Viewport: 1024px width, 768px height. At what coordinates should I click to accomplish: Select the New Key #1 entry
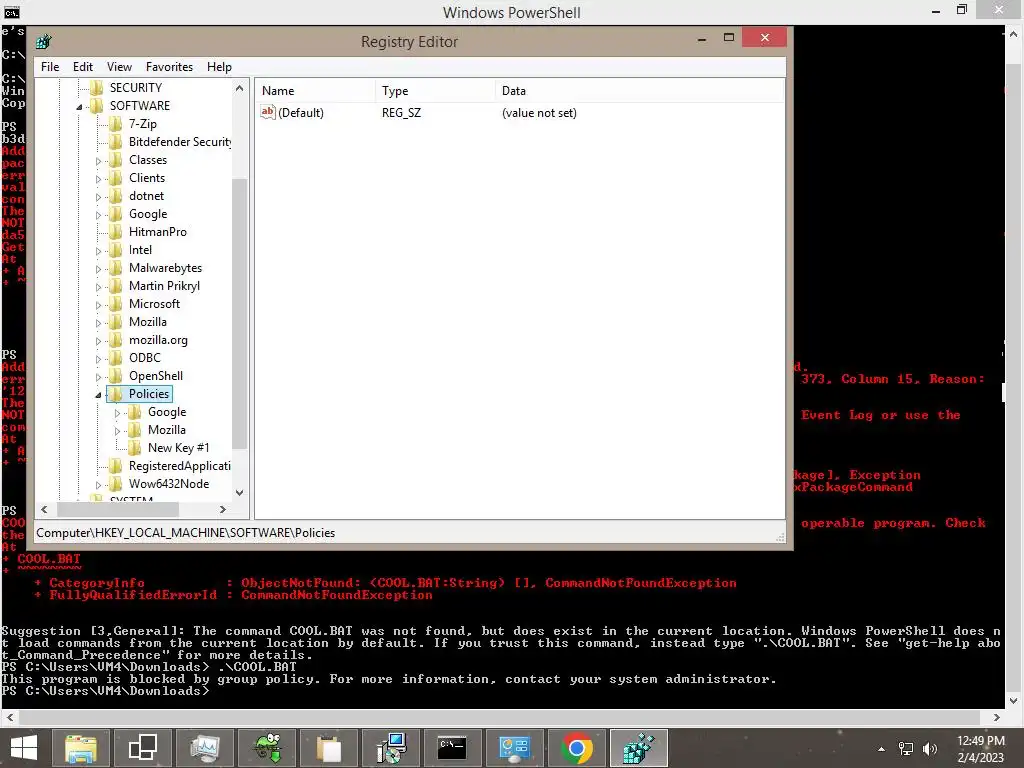click(178, 448)
